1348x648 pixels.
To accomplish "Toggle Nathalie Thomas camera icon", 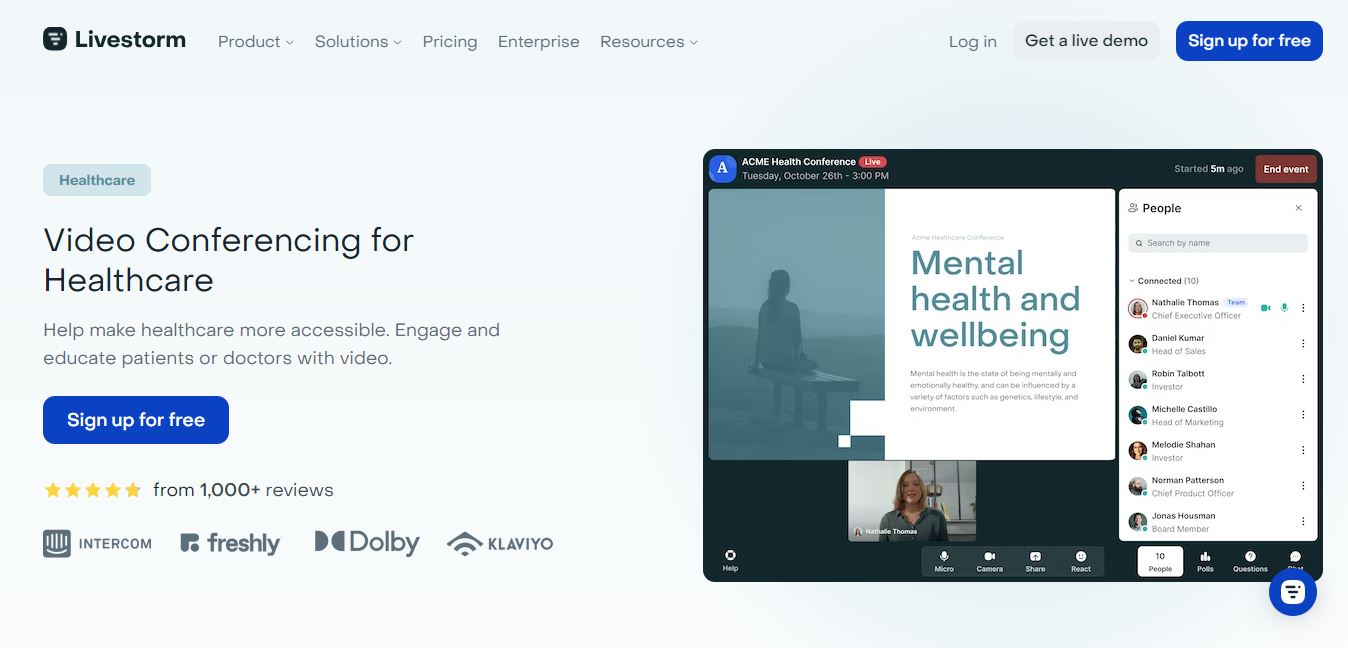I will [1265, 308].
